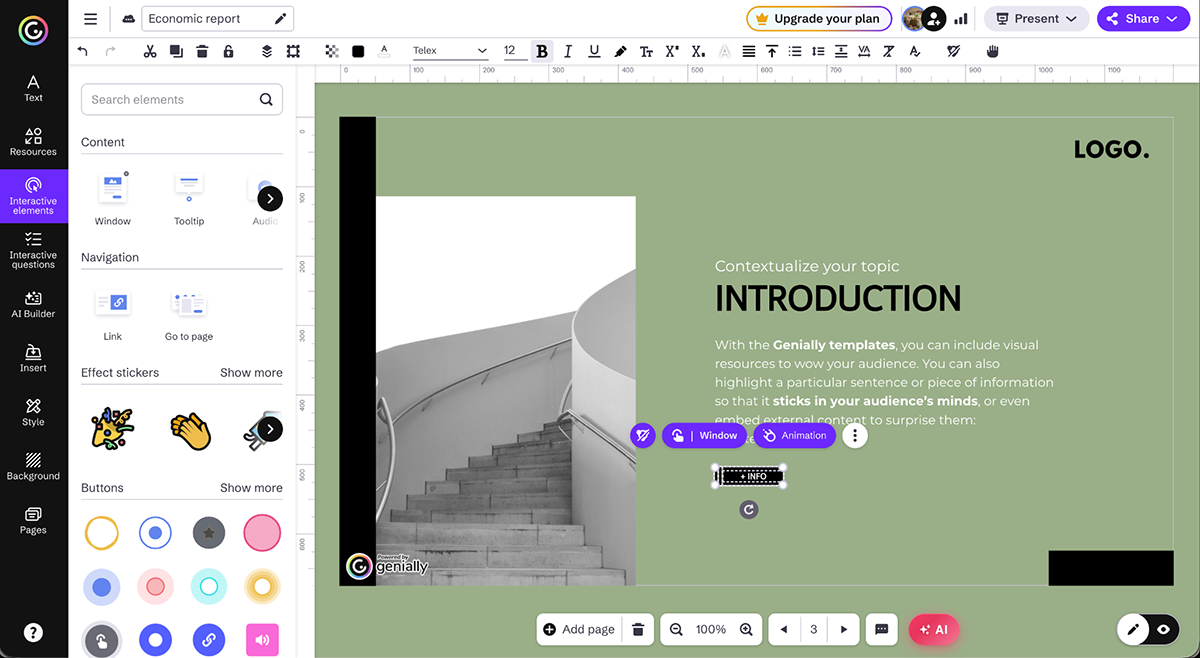Clear text formatting

888,51
